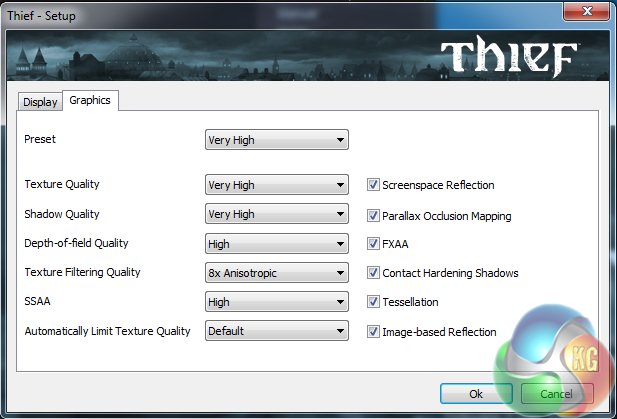Confirm settings with the Ok button
The image size is (617, 419).
tap(476, 393)
